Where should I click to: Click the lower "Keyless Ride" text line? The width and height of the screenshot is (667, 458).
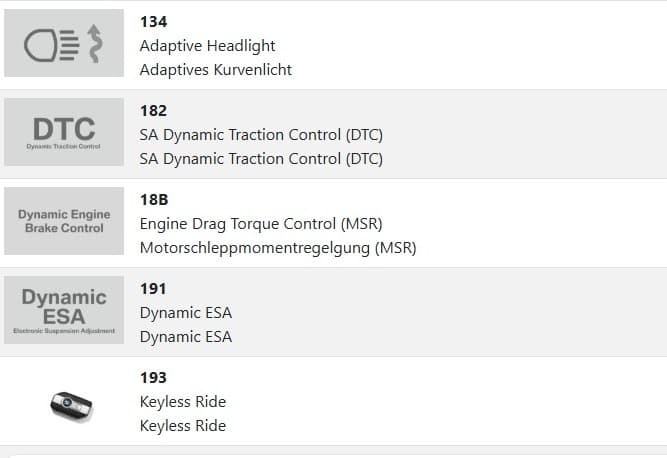(x=183, y=425)
